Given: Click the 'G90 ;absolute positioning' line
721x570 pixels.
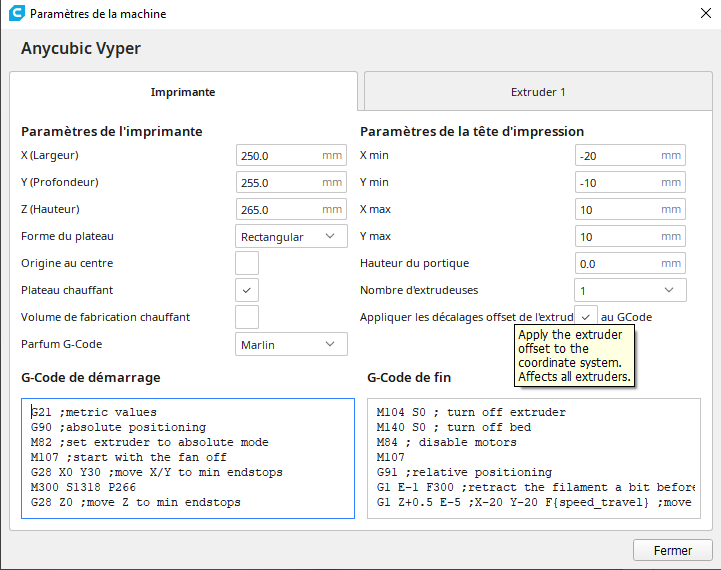Looking at the screenshot, I should coord(118,428).
